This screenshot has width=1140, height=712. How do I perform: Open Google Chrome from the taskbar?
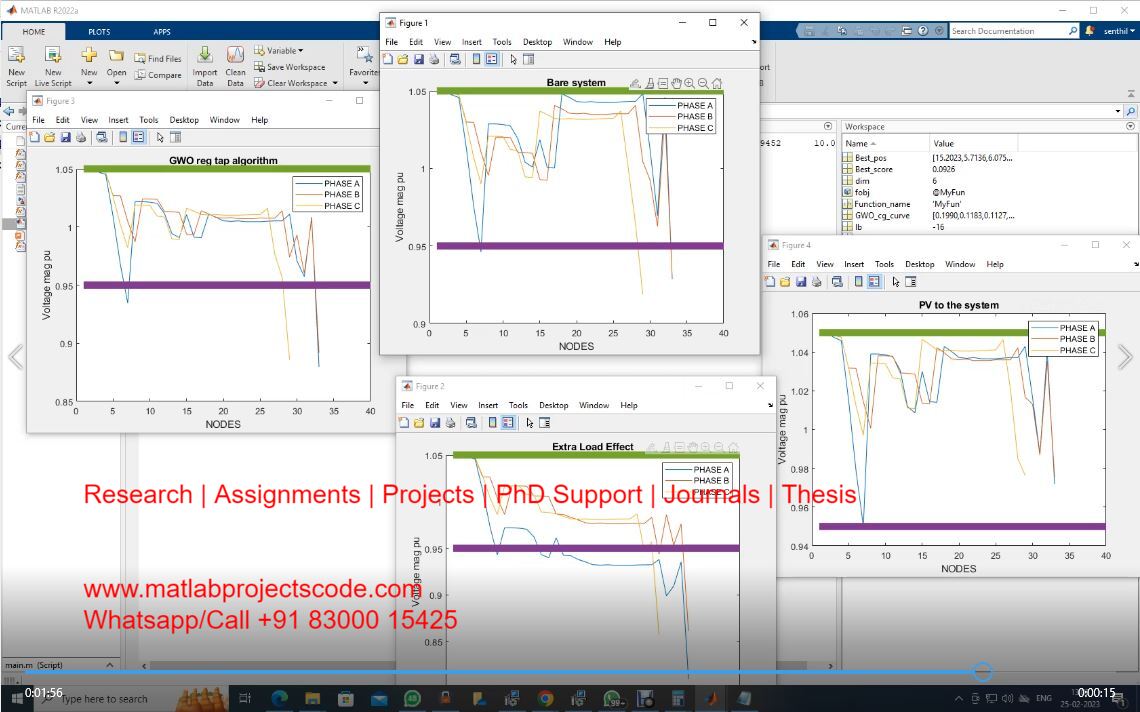pos(545,700)
